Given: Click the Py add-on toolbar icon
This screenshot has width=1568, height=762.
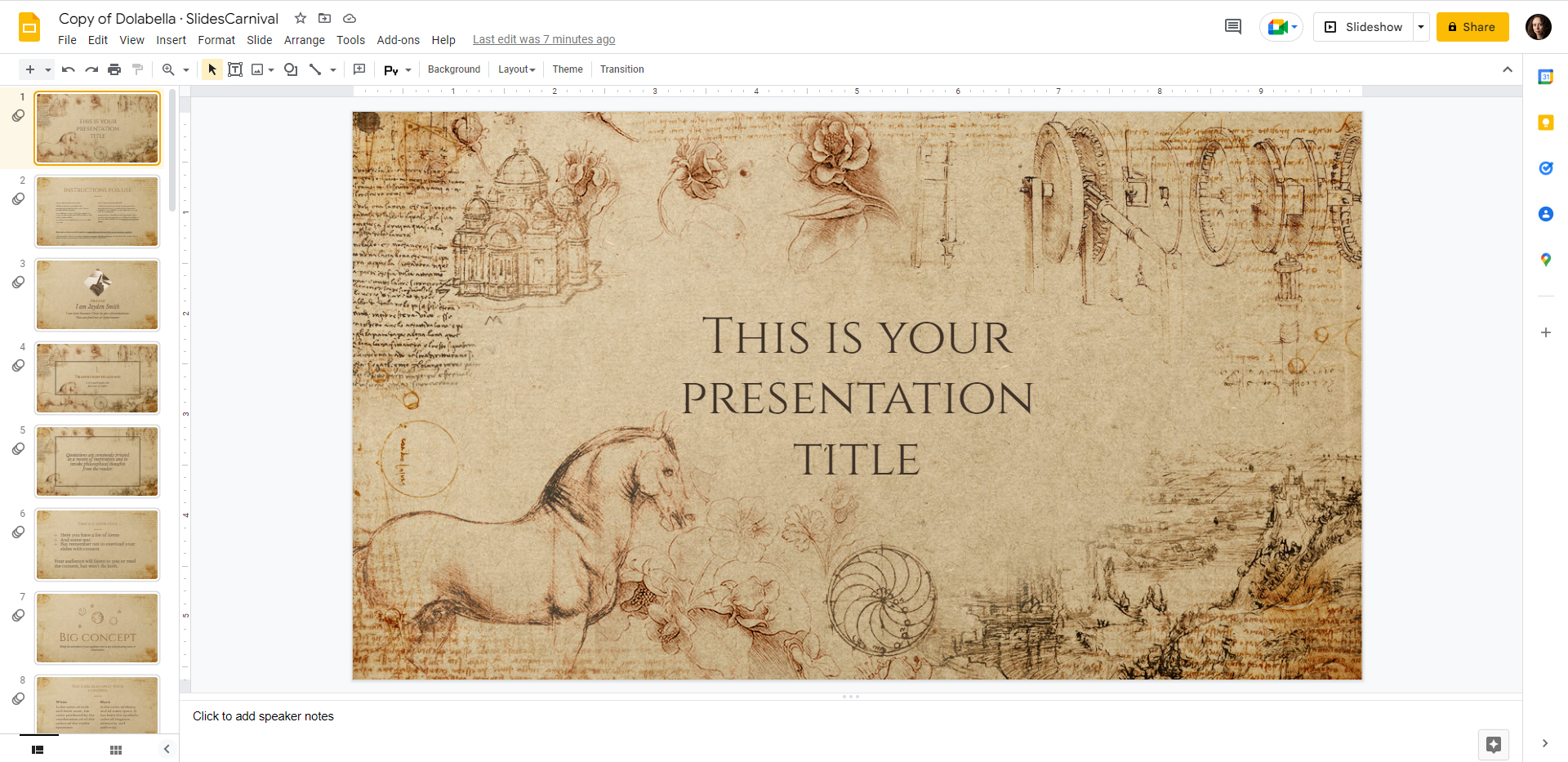Looking at the screenshot, I should 391,70.
